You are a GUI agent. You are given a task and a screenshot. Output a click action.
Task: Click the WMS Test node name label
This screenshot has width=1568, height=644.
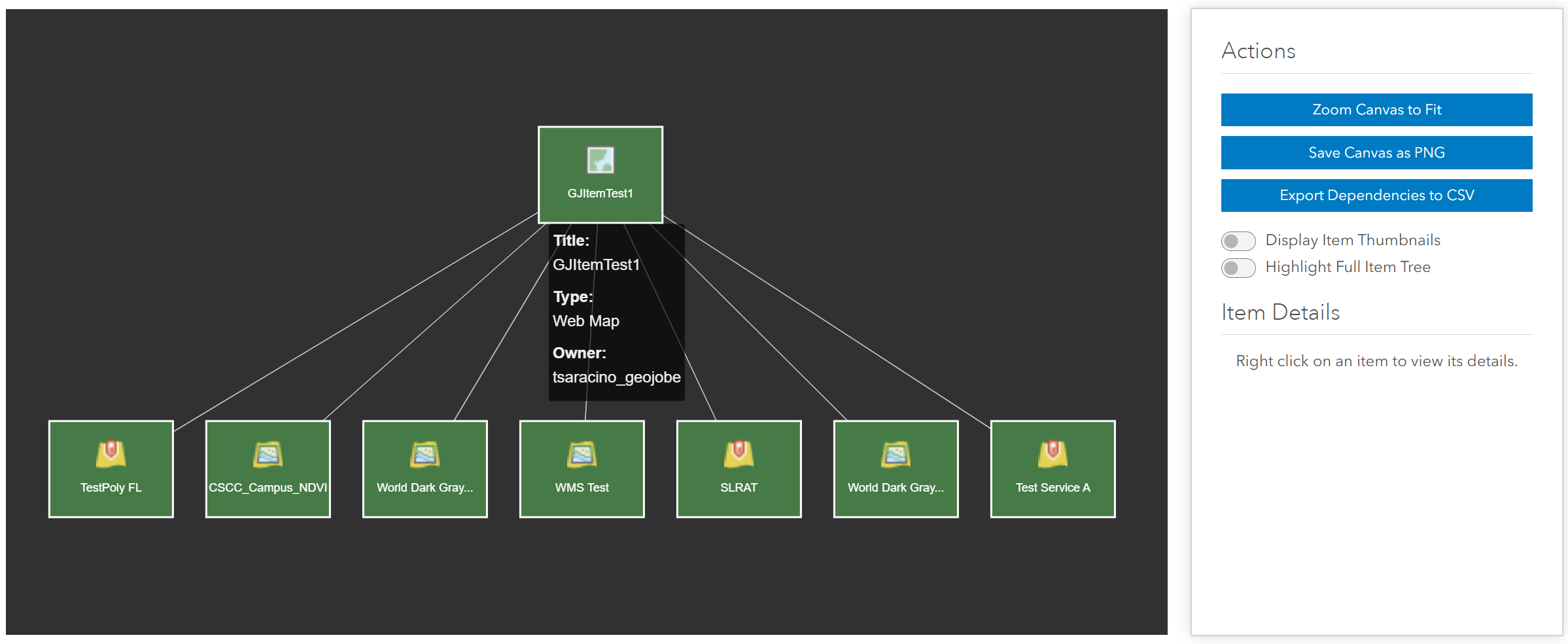pyautogui.click(x=582, y=488)
